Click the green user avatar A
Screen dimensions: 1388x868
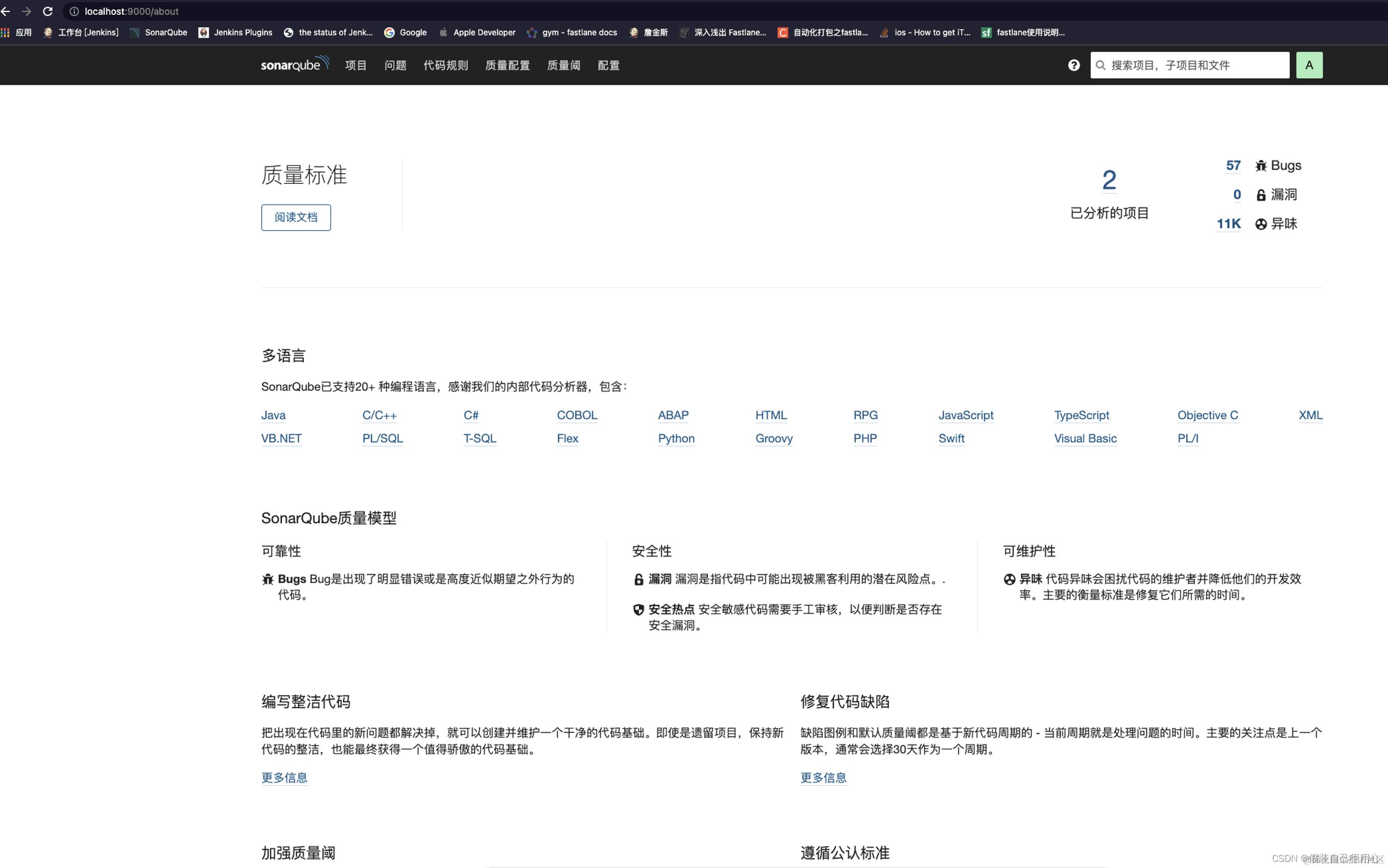[1308, 65]
